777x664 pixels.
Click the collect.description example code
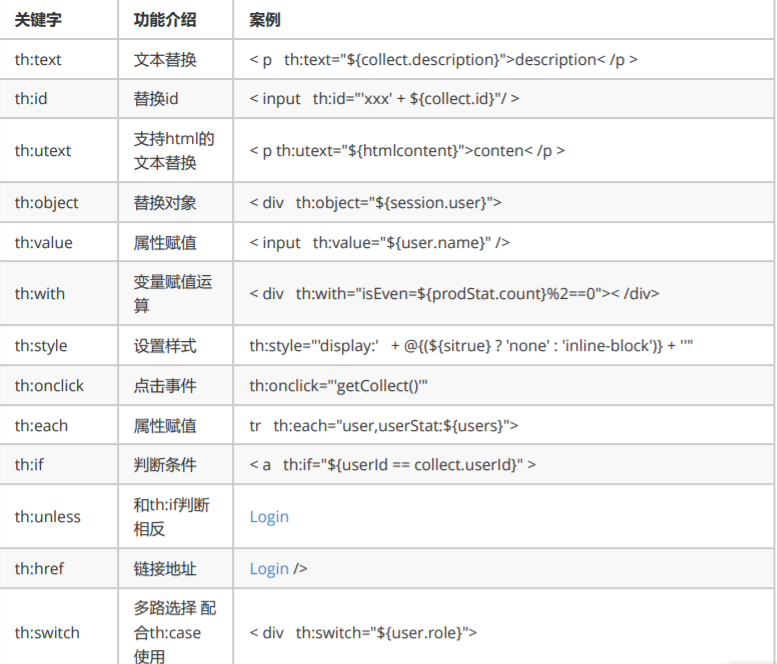444,60
